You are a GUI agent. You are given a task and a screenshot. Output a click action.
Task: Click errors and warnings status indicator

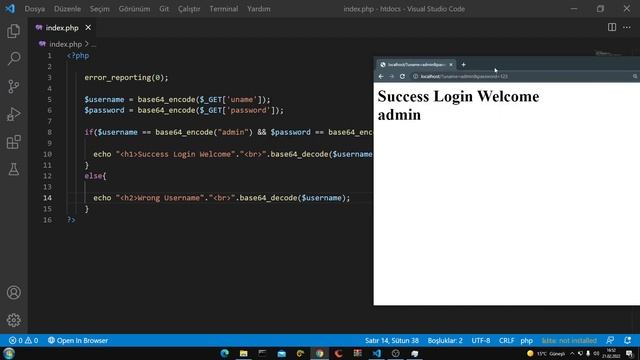click(23, 340)
